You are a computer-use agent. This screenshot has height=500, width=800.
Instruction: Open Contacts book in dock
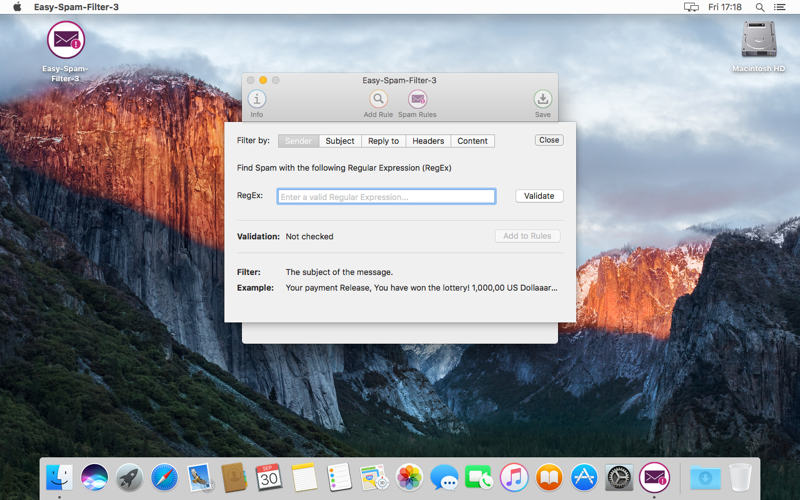(x=234, y=478)
